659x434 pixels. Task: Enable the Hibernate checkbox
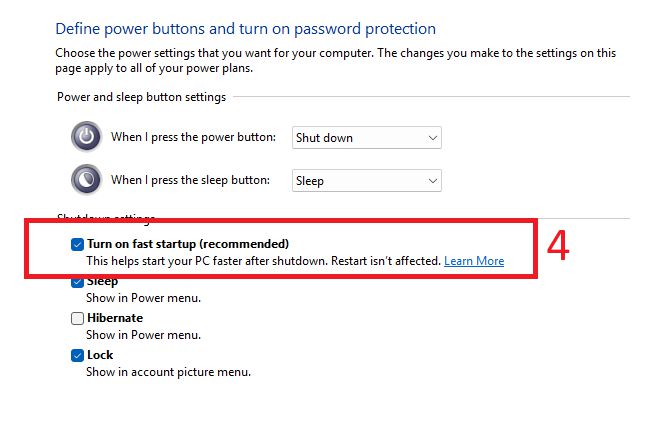(78, 318)
